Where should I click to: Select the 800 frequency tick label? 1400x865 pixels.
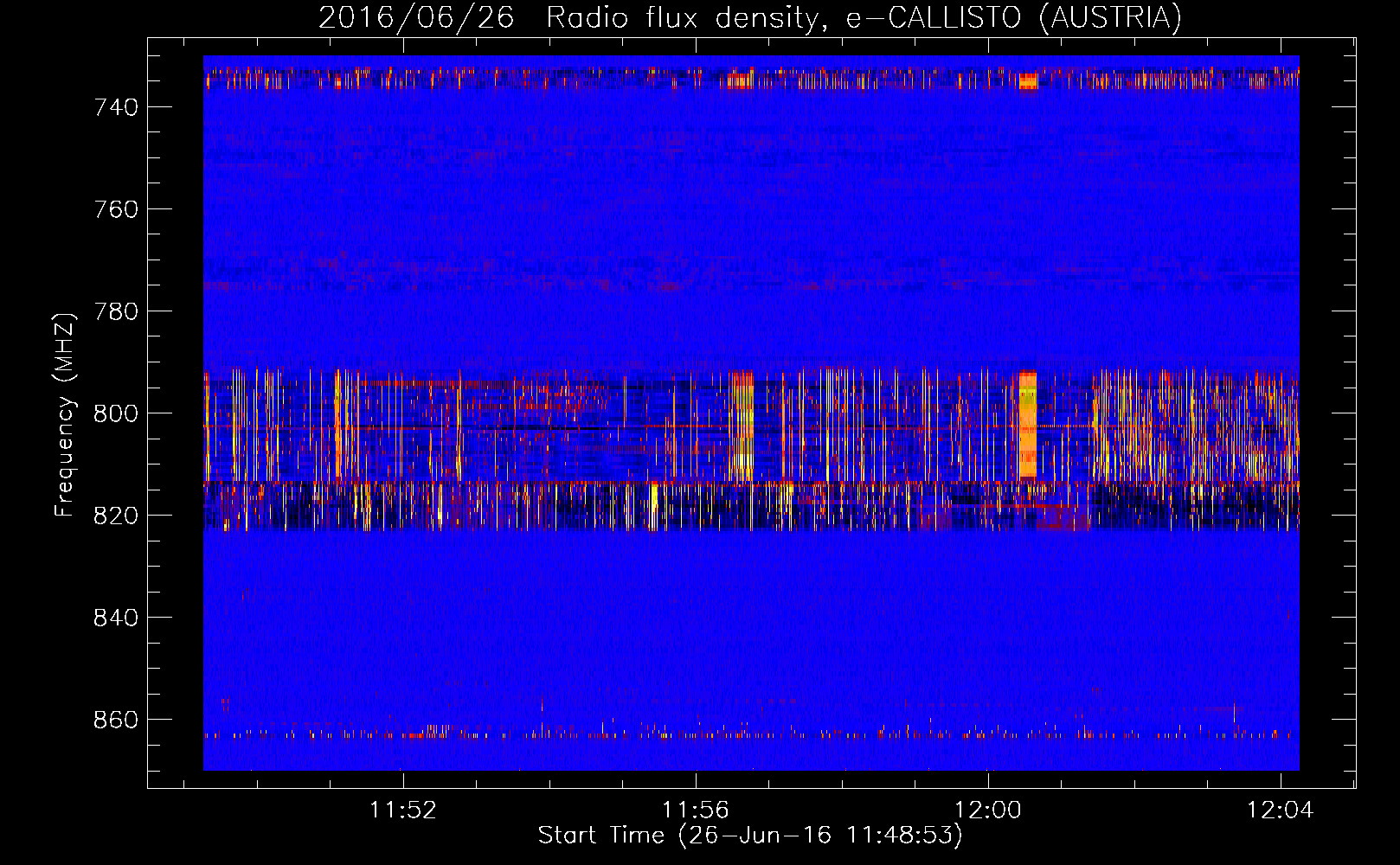(116, 413)
